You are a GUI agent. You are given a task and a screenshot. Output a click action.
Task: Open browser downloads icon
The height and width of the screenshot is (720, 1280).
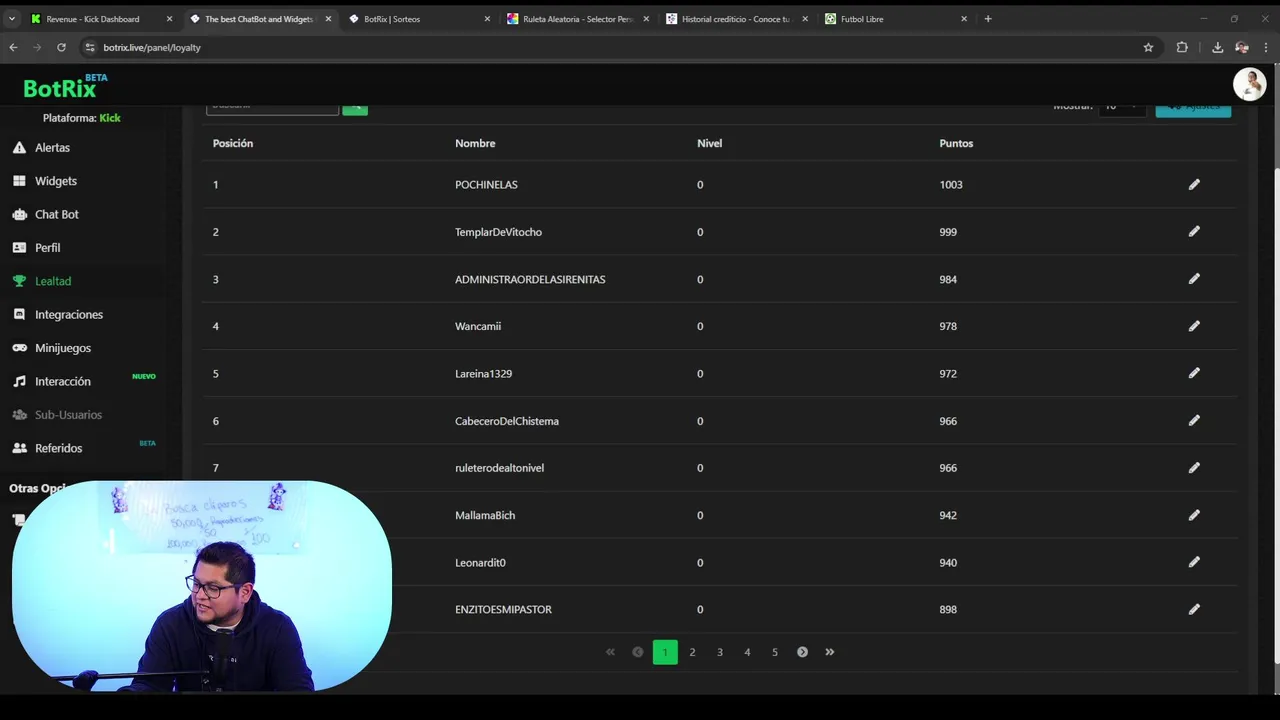[1217, 47]
